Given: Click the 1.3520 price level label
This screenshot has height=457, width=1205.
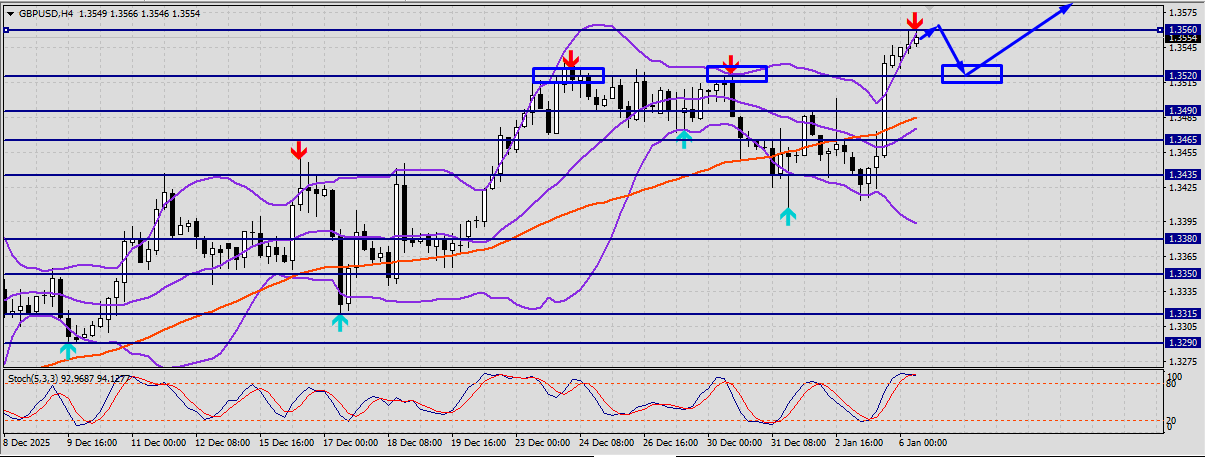Looking at the screenshot, I should 1182,76.
